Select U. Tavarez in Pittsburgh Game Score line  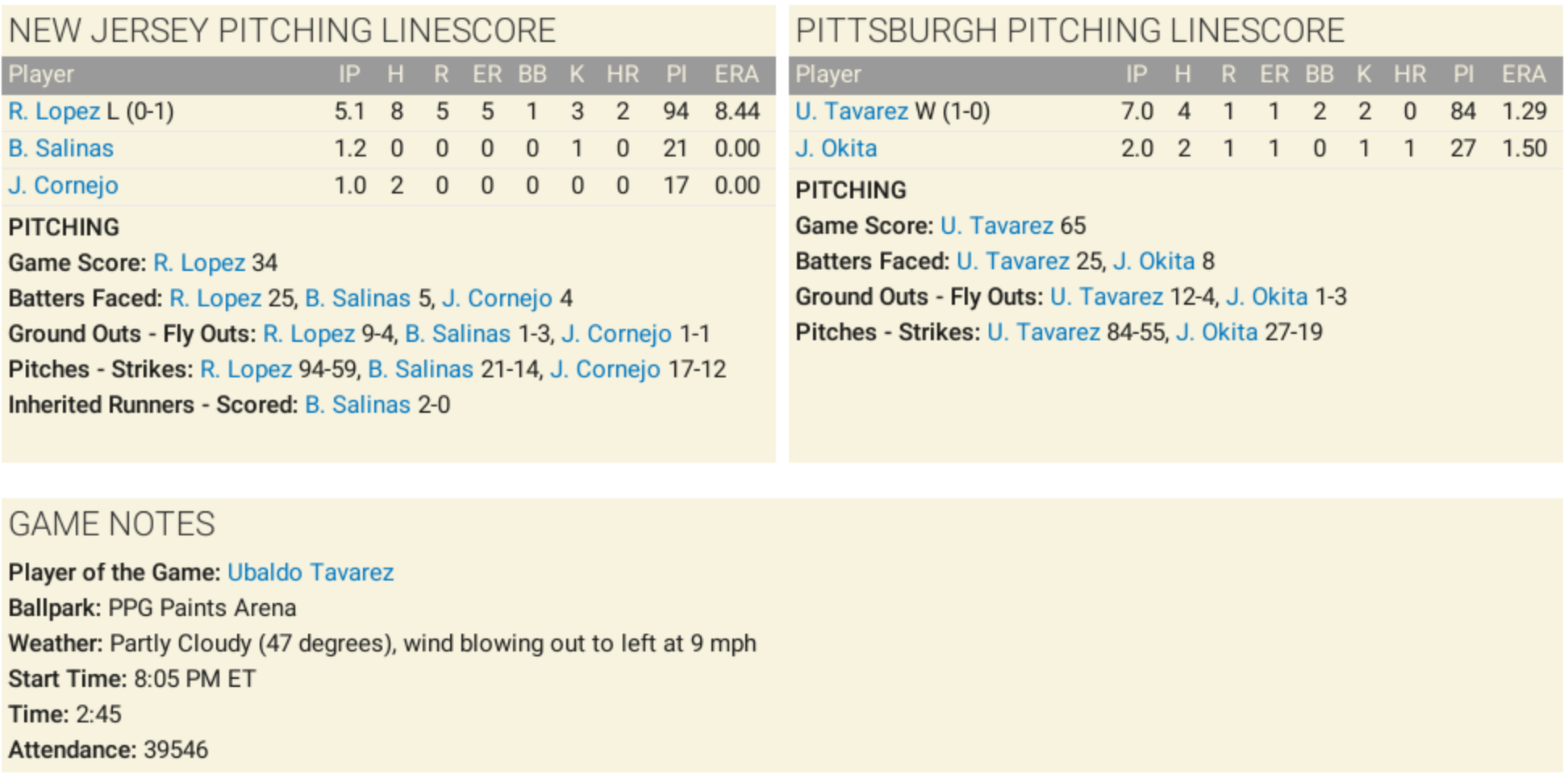(997, 226)
